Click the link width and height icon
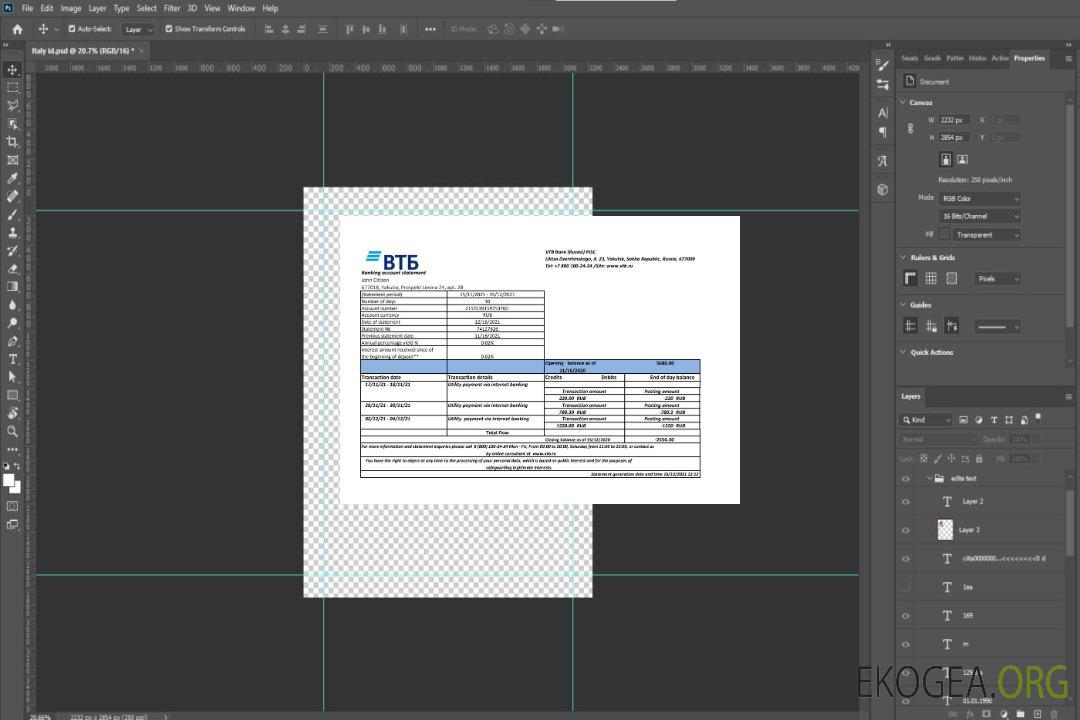1080x720 pixels. click(910, 128)
